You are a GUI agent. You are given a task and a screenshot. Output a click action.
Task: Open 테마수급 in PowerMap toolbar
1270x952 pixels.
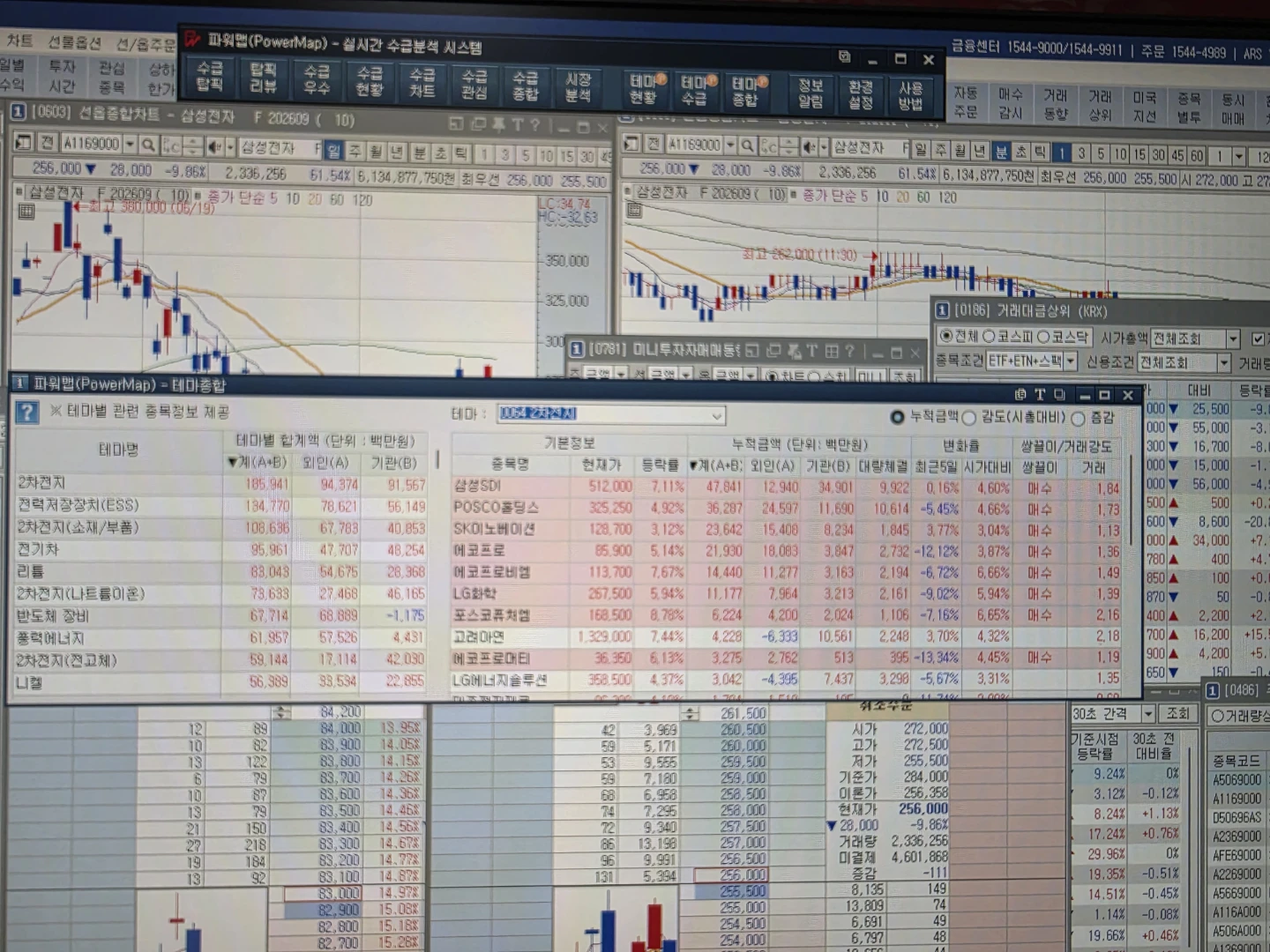[x=695, y=90]
